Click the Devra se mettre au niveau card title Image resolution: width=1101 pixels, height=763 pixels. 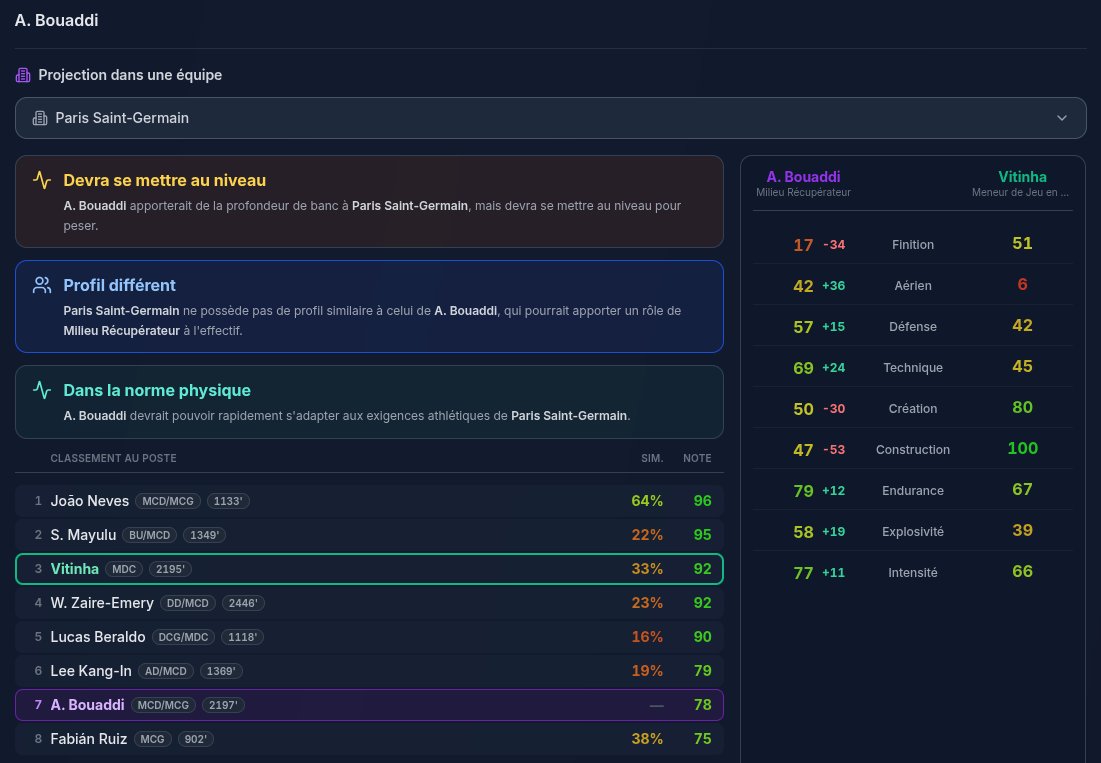click(164, 180)
